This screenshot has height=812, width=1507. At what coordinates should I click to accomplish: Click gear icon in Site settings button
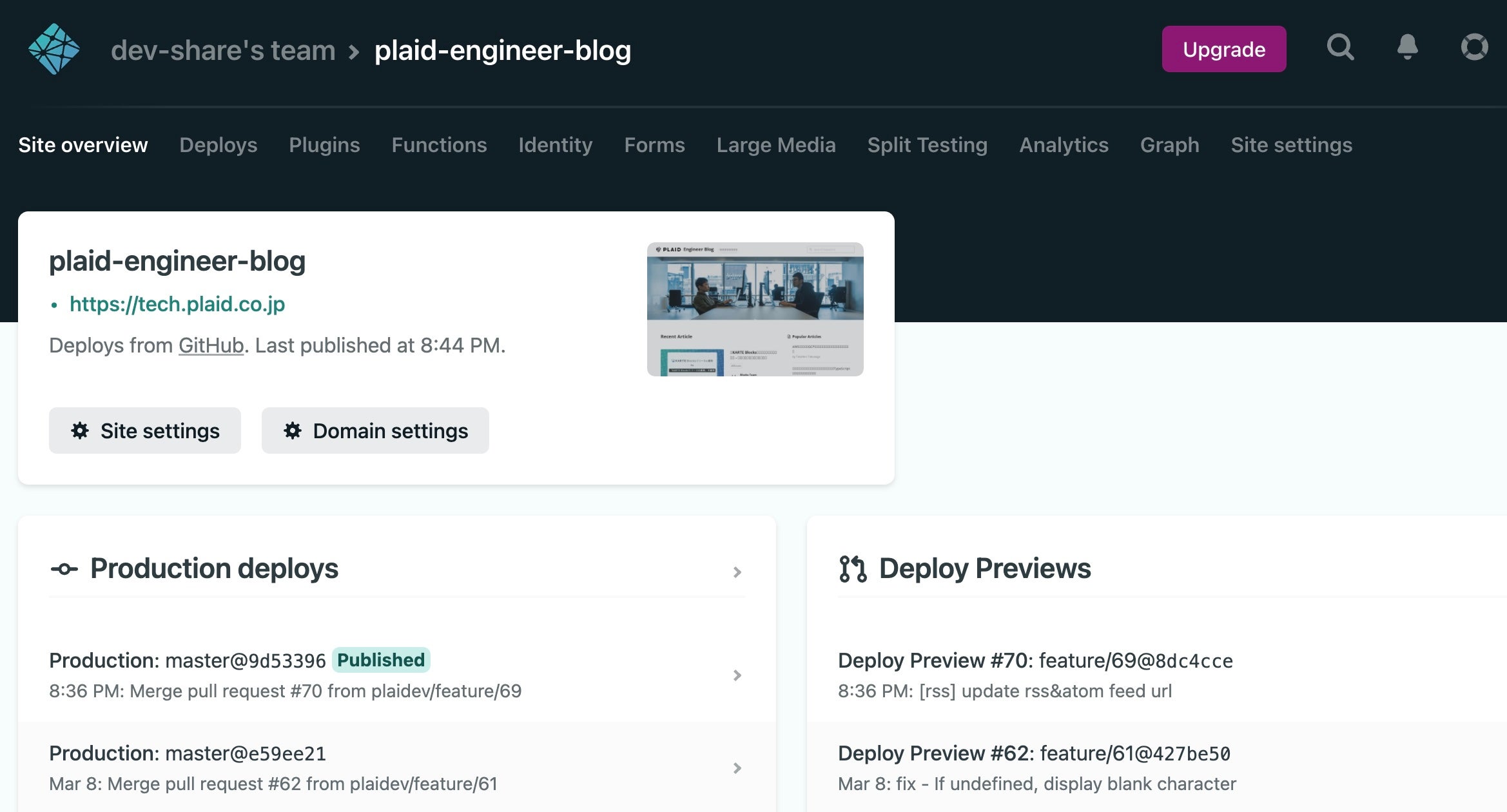click(80, 430)
